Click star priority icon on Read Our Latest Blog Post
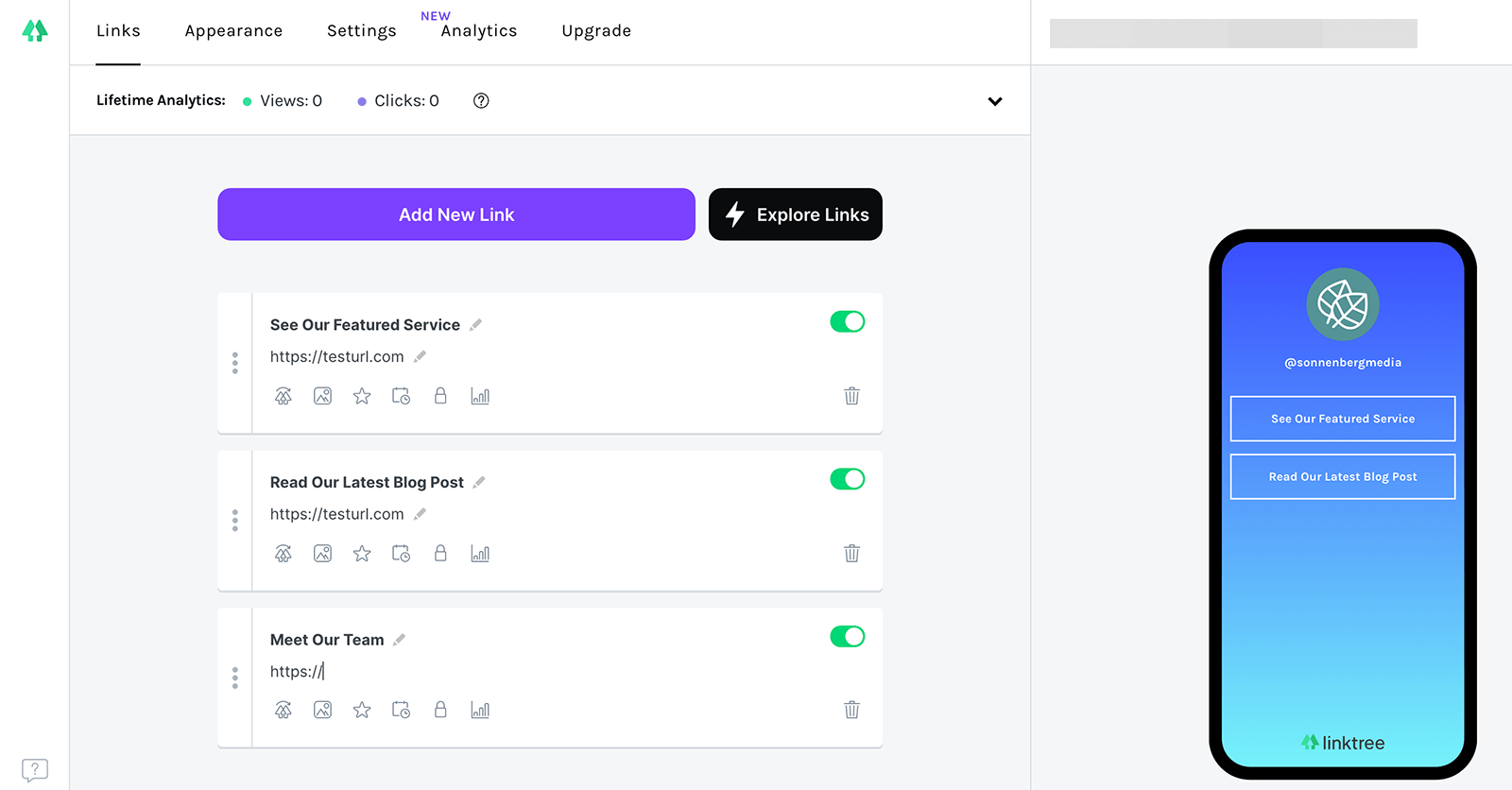Screen dimensions: 1512x790 (x=362, y=554)
